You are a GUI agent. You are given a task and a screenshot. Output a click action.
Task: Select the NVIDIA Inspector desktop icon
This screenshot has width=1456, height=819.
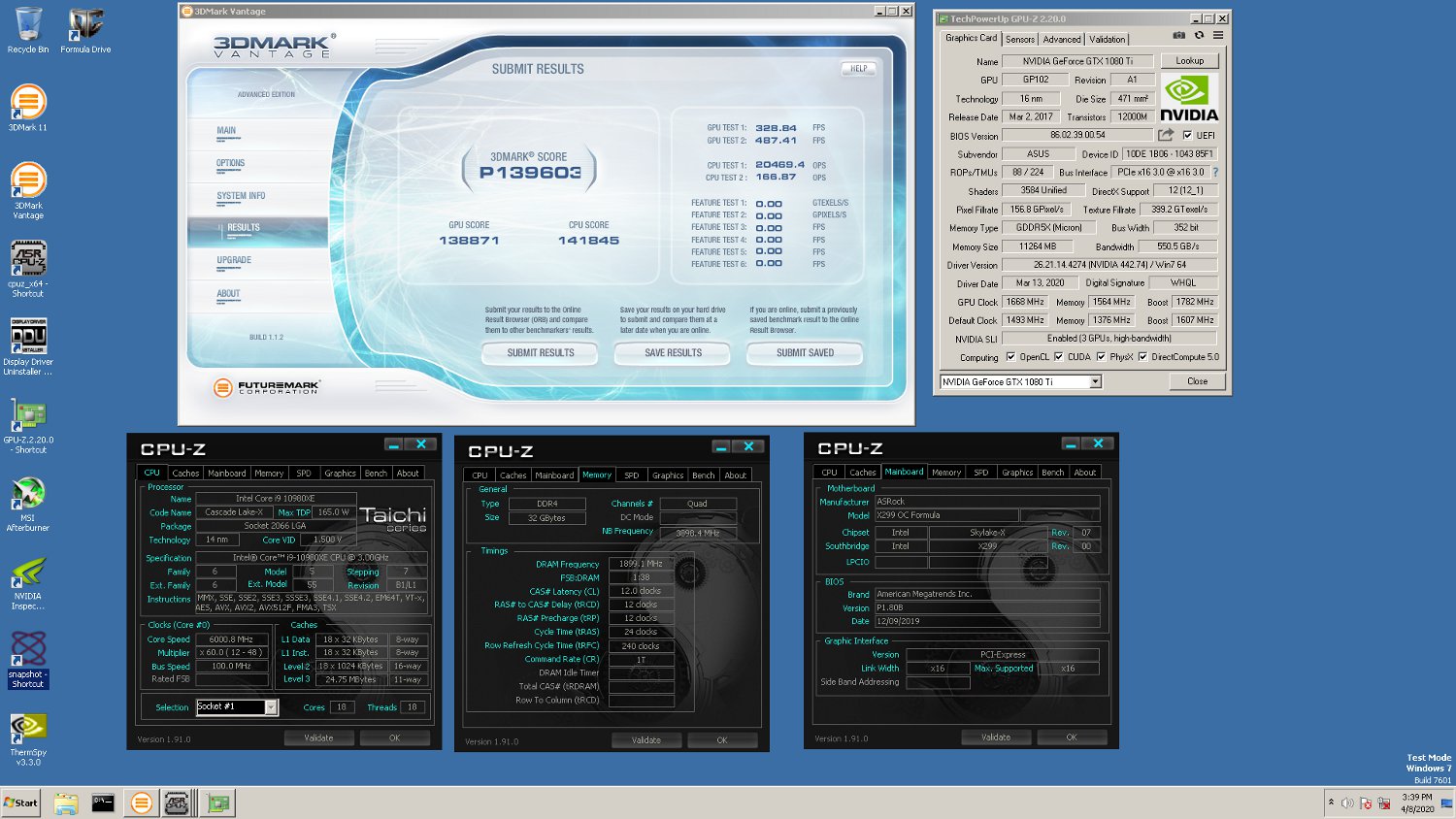pyautogui.click(x=28, y=583)
